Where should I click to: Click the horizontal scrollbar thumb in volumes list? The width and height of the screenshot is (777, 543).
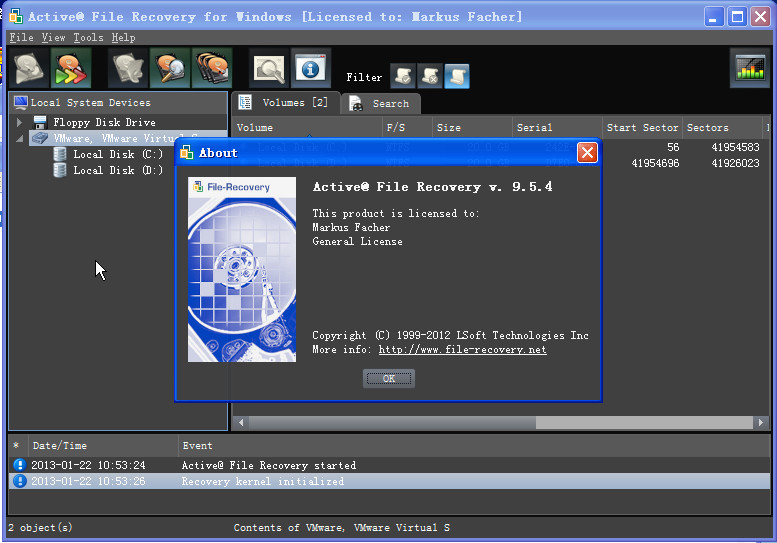(x=392, y=423)
